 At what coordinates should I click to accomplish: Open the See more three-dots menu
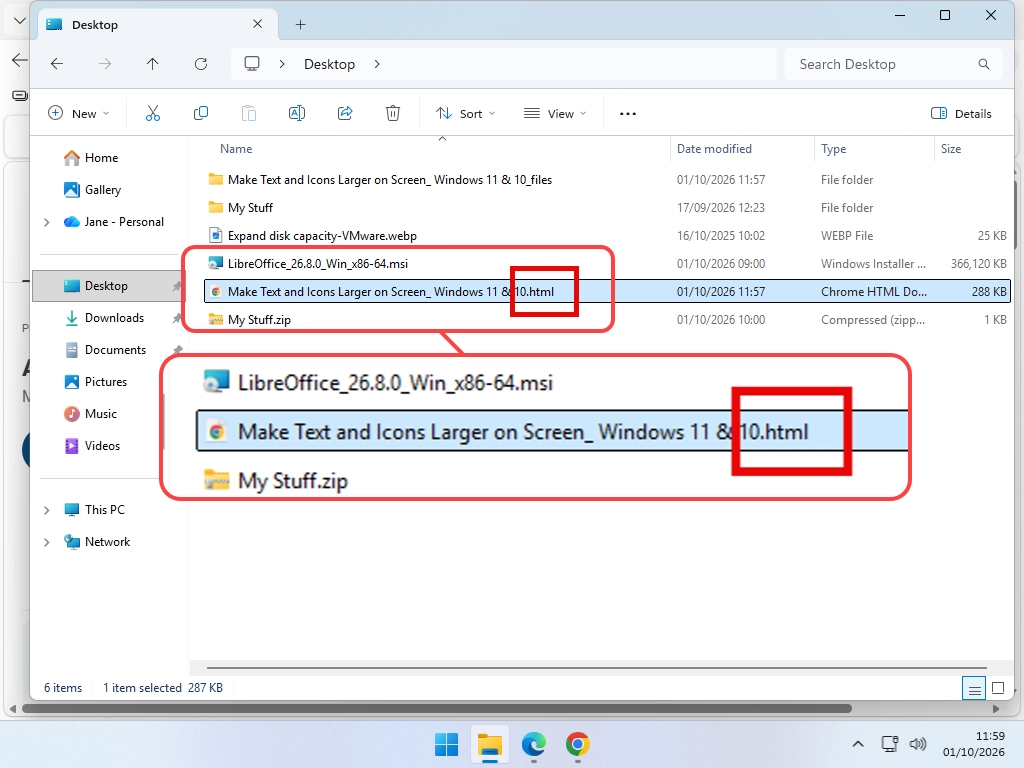pos(628,114)
